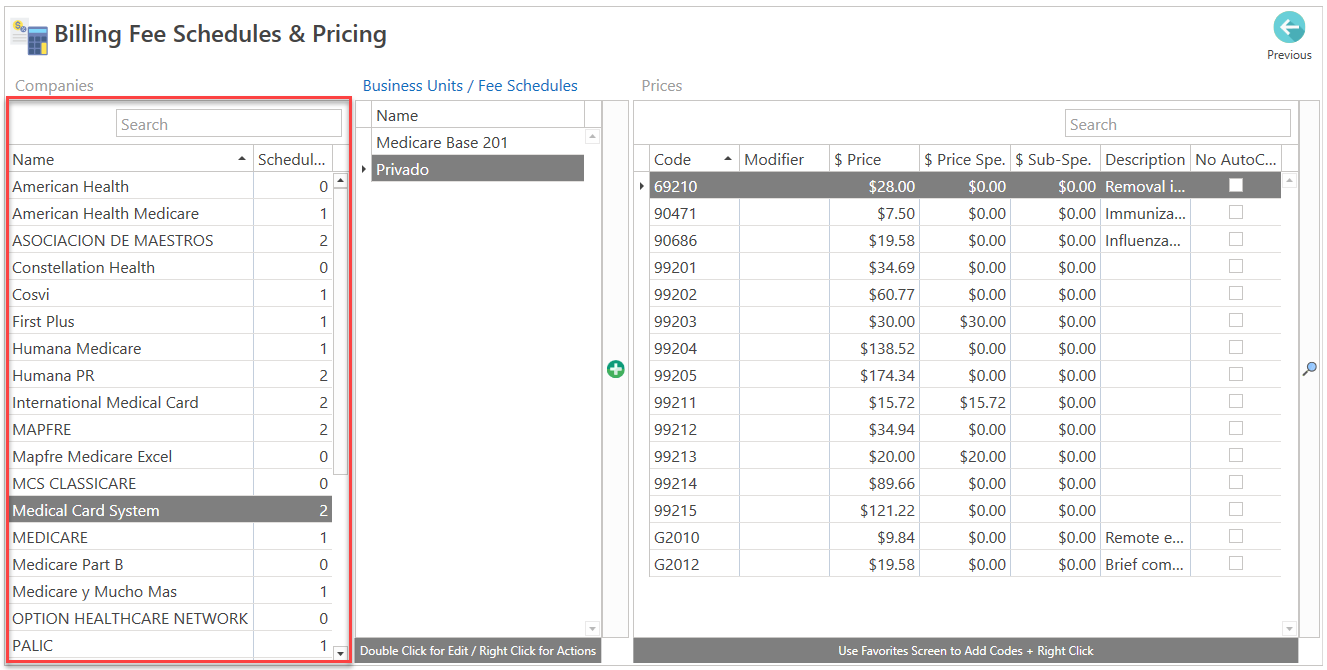Screen dimensions: 1327x670
Task: Sort companies by Name column header
Action: tap(131, 159)
